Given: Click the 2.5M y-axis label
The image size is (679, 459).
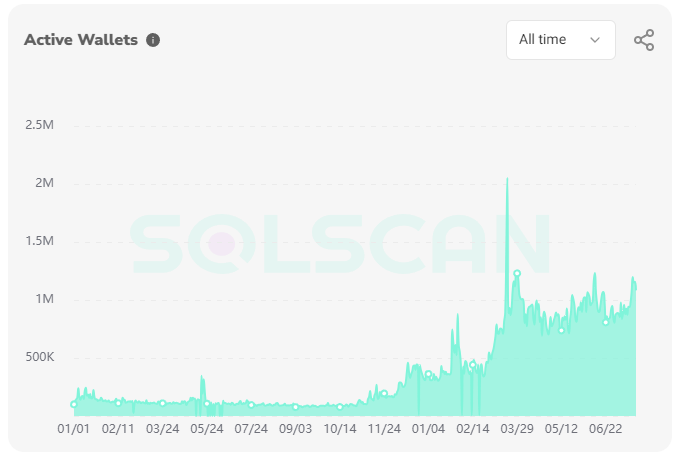Looking at the screenshot, I should [x=39, y=125].
